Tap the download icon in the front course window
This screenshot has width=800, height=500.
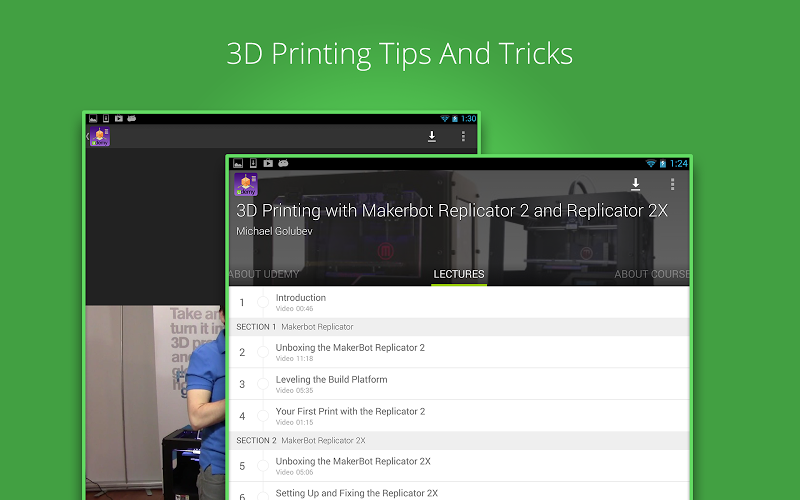click(x=635, y=184)
